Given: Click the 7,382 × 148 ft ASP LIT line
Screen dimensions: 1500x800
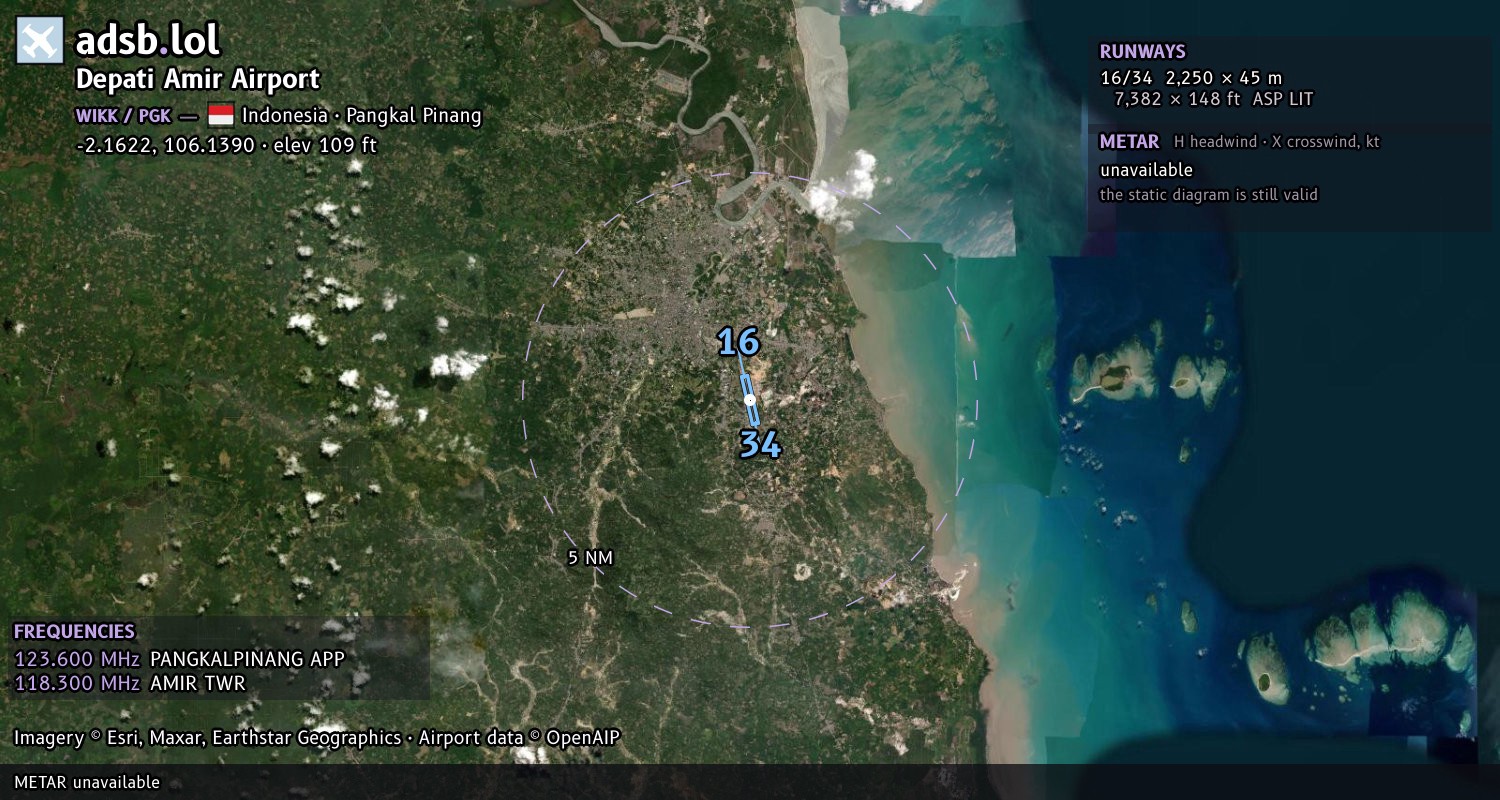Looking at the screenshot, I should tap(1214, 99).
